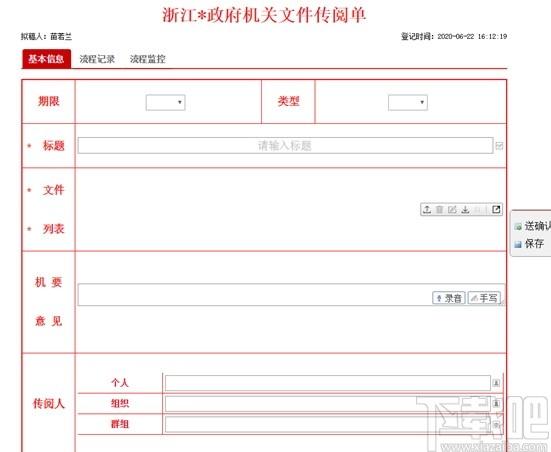Click the 请输入标题 title input field
This screenshot has width=551, height=452.
click(x=285, y=146)
